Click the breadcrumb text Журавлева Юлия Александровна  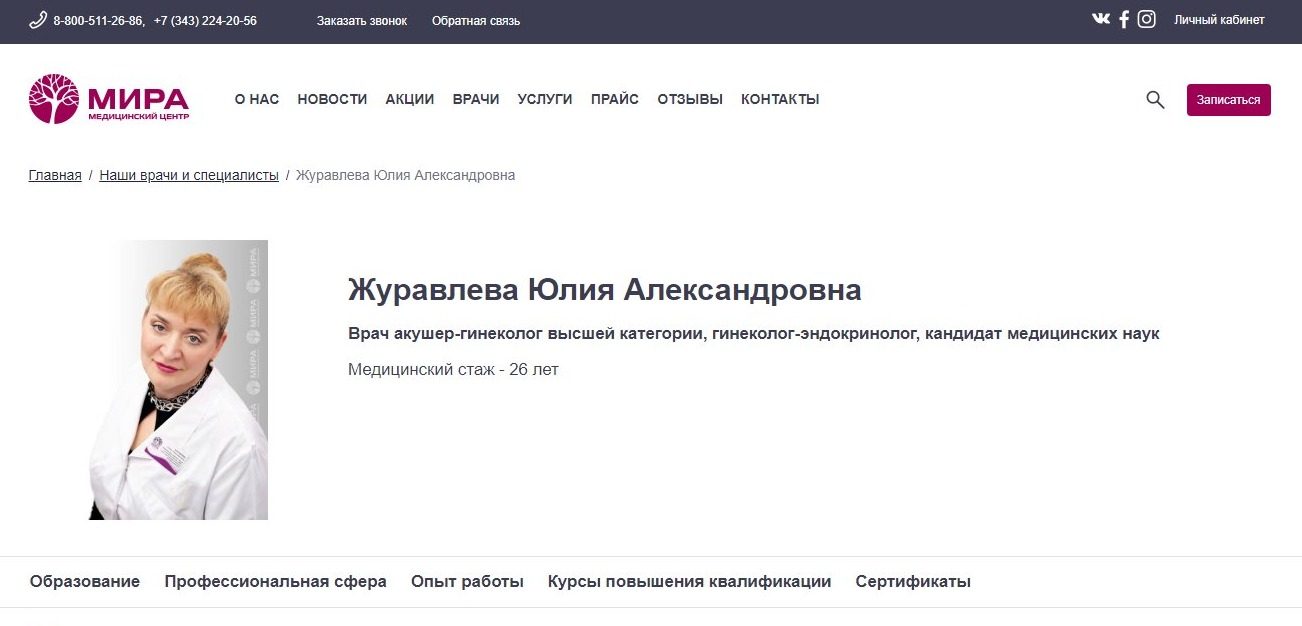coord(406,175)
